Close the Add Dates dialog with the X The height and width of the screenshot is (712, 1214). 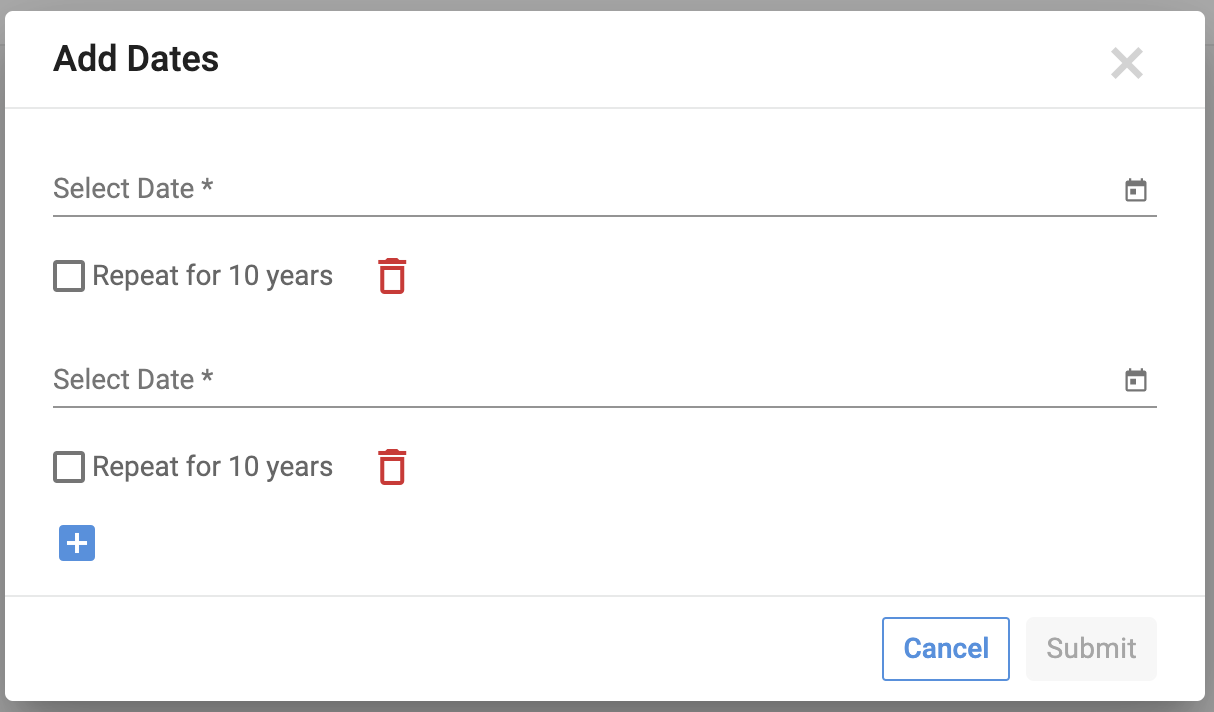(x=1127, y=64)
